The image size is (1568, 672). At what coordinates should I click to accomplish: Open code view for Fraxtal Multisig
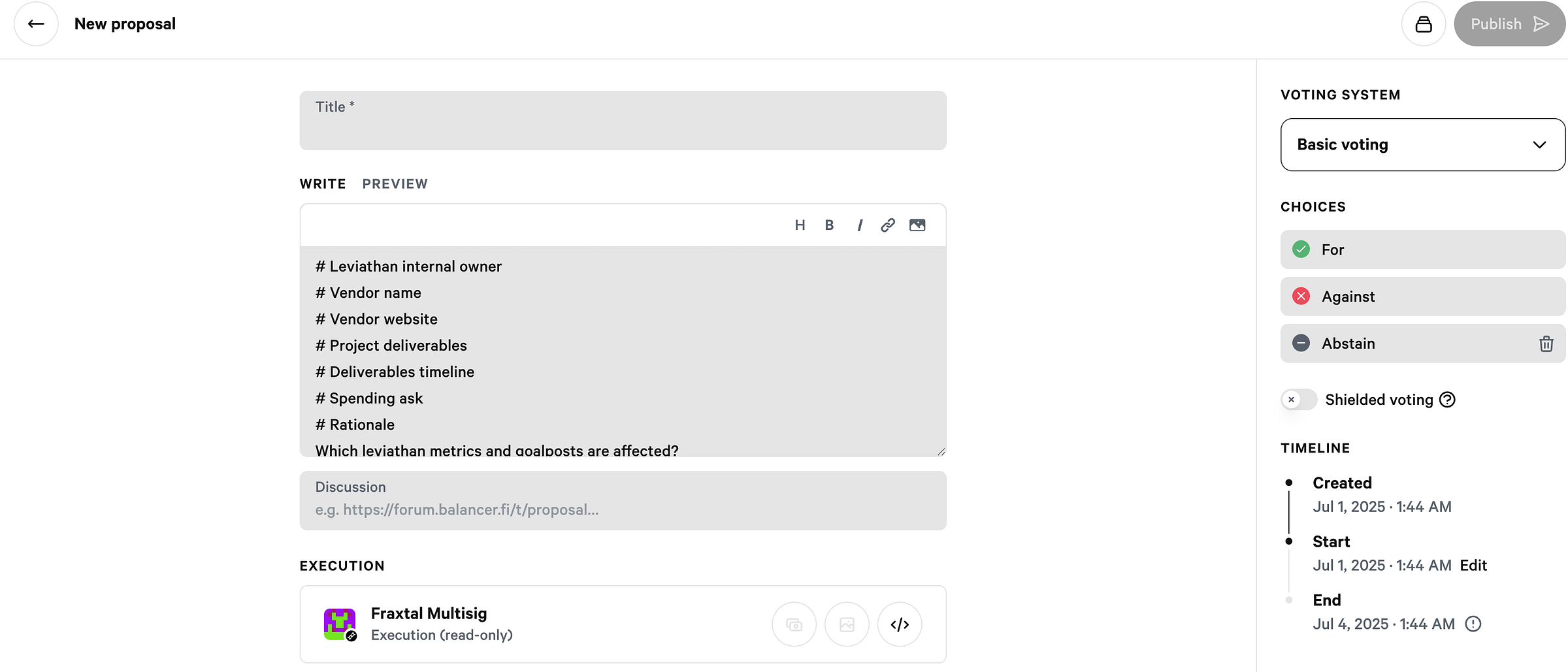click(900, 624)
